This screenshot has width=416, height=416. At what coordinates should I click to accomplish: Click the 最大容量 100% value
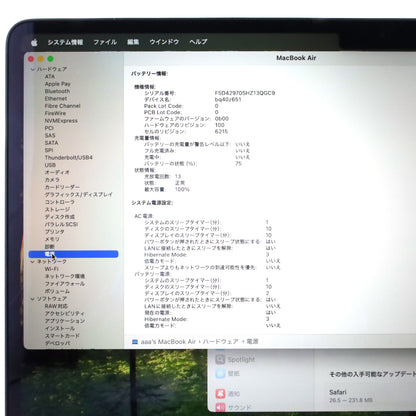(182, 189)
